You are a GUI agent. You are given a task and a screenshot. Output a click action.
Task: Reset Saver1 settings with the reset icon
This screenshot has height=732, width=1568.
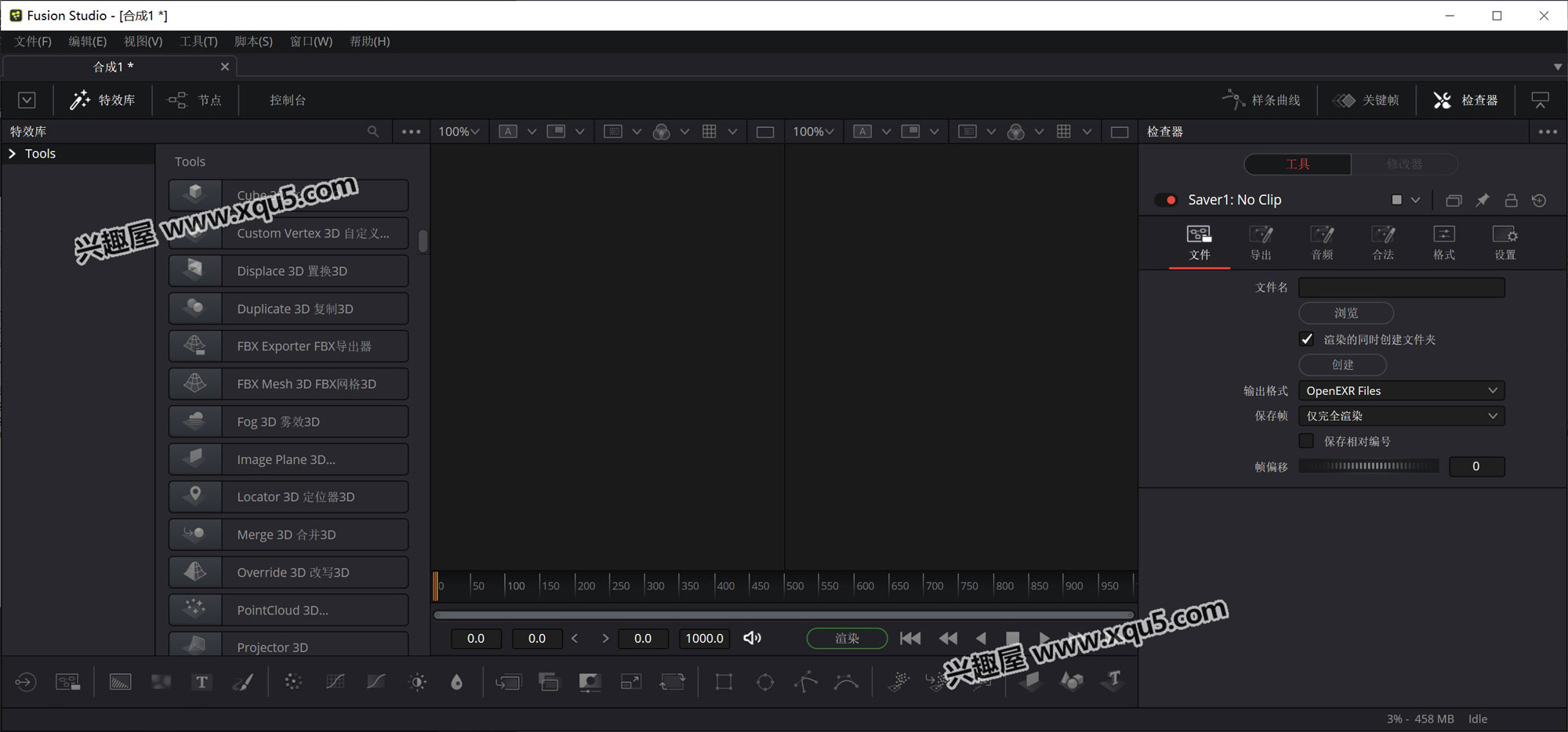pyautogui.click(x=1539, y=201)
